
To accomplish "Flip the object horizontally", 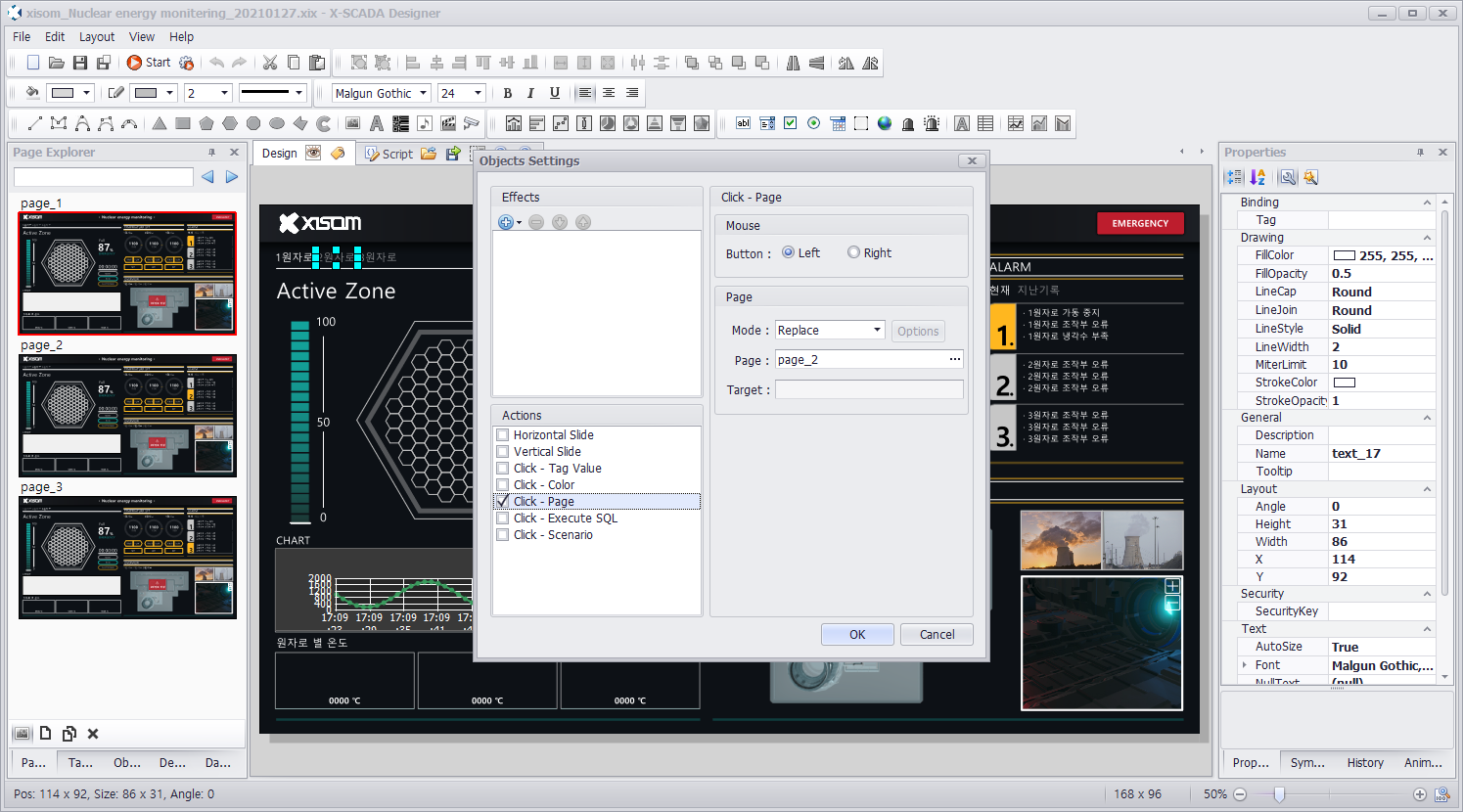I will click(x=793, y=63).
